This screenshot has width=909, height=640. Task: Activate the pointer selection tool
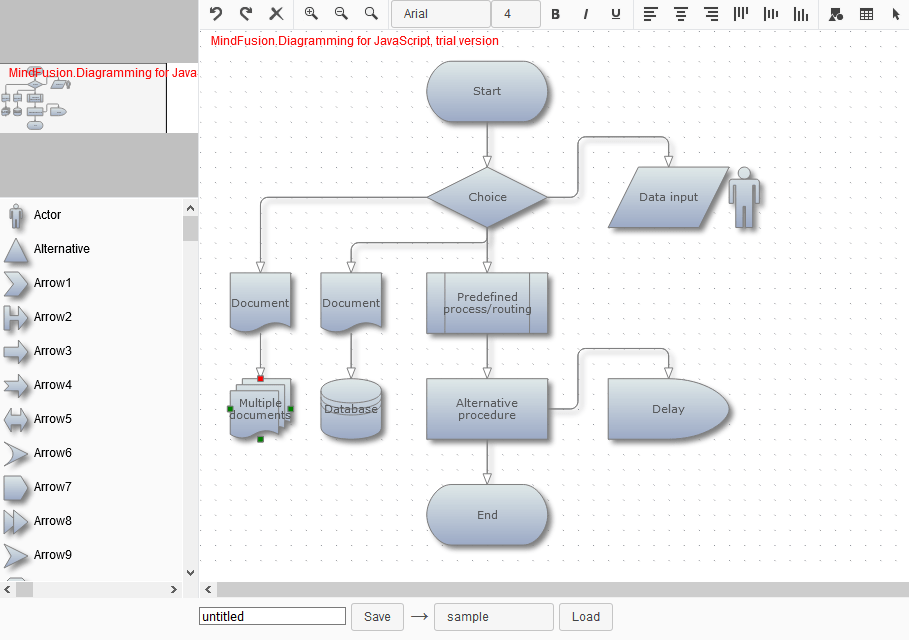pyautogui.click(x=896, y=14)
